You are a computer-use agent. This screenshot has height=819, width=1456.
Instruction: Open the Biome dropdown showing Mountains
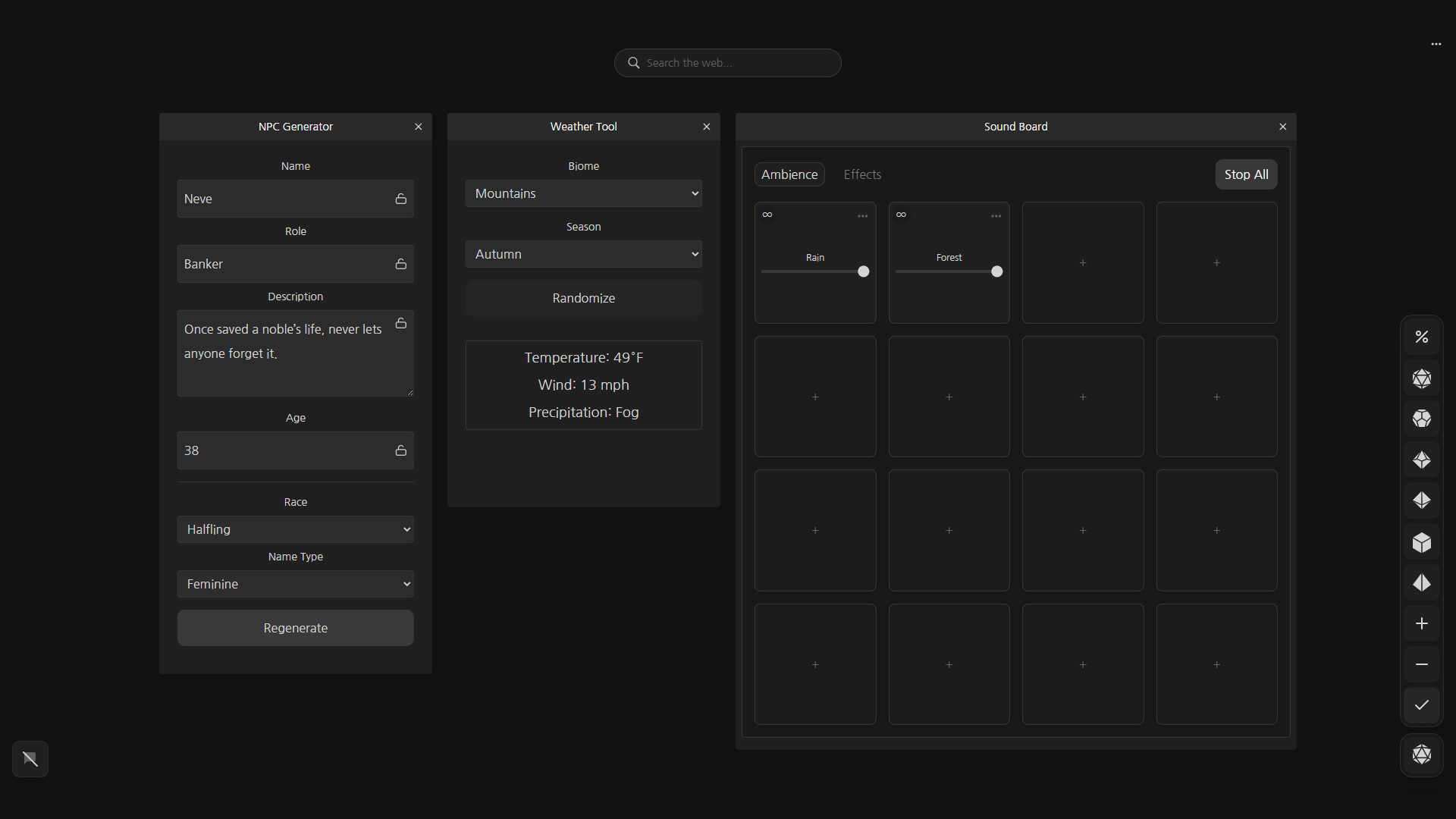click(583, 193)
